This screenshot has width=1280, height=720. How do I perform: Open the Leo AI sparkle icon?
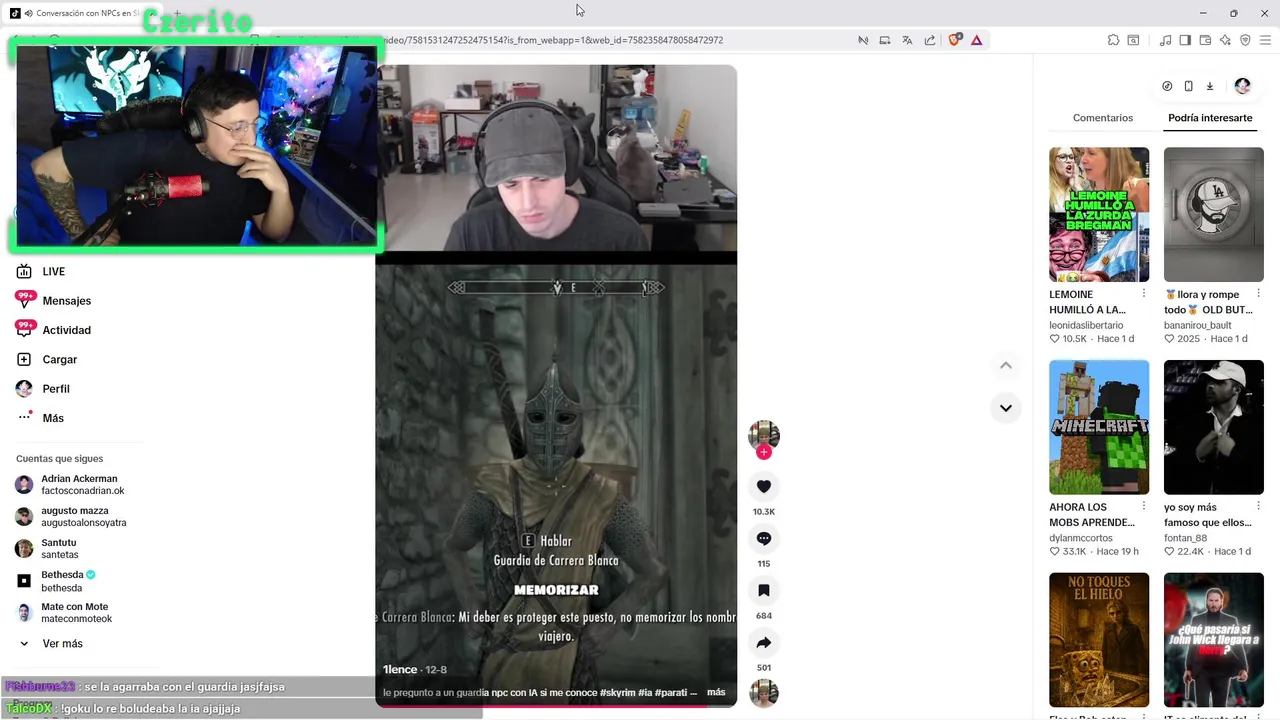(x=1225, y=40)
